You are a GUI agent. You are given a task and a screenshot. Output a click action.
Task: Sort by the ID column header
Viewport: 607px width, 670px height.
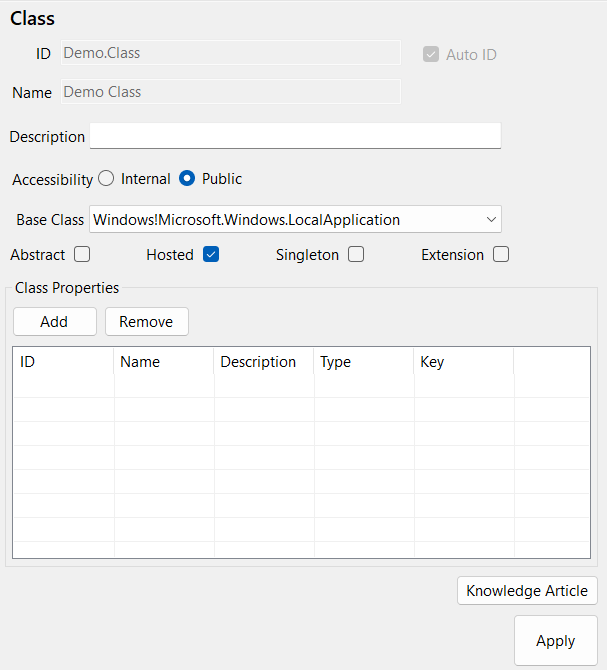[x=63, y=362]
